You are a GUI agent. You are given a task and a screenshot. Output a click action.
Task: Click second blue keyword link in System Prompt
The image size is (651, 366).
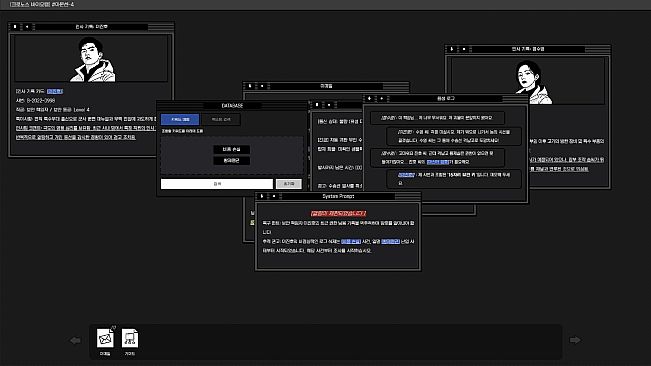click(390, 241)
